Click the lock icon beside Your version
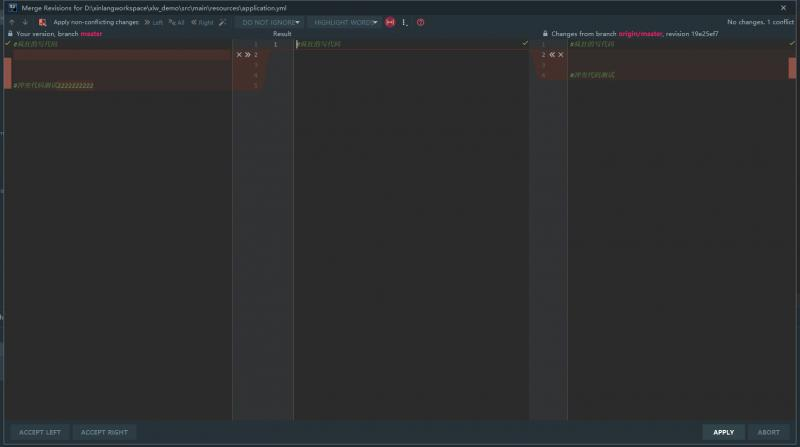The height and width of the screenshot is (447, 800). (x=10, y=34)
